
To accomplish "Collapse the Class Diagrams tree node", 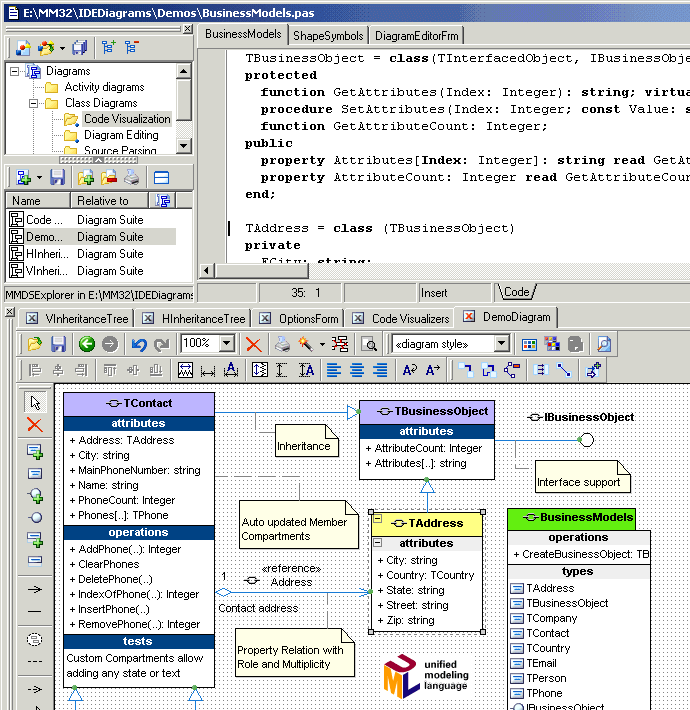I will [33, 103].
